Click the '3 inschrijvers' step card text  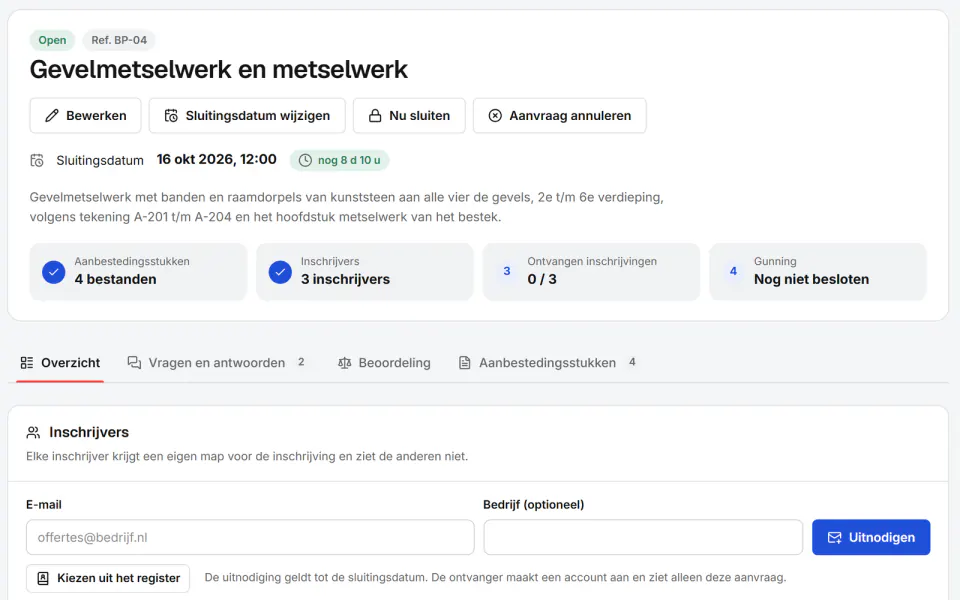[x=345, y=279]
